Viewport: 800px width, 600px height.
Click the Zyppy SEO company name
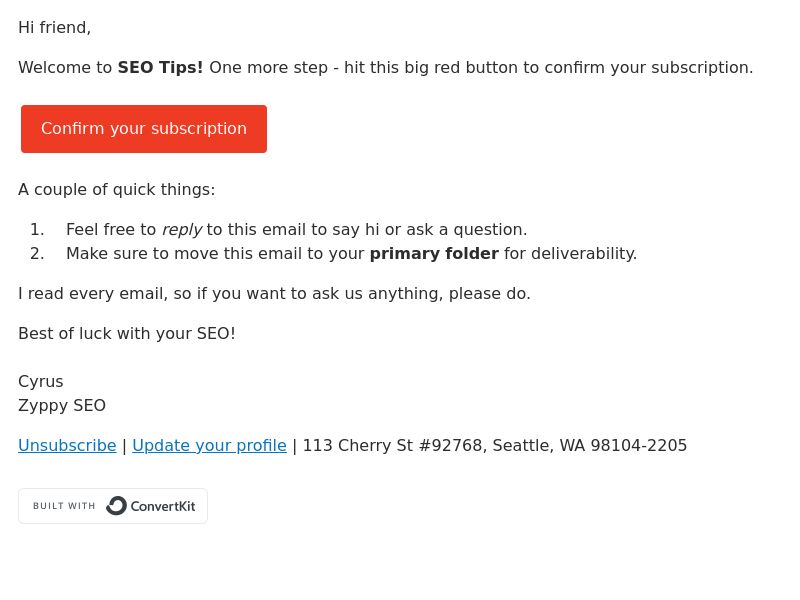pos(62,406)
